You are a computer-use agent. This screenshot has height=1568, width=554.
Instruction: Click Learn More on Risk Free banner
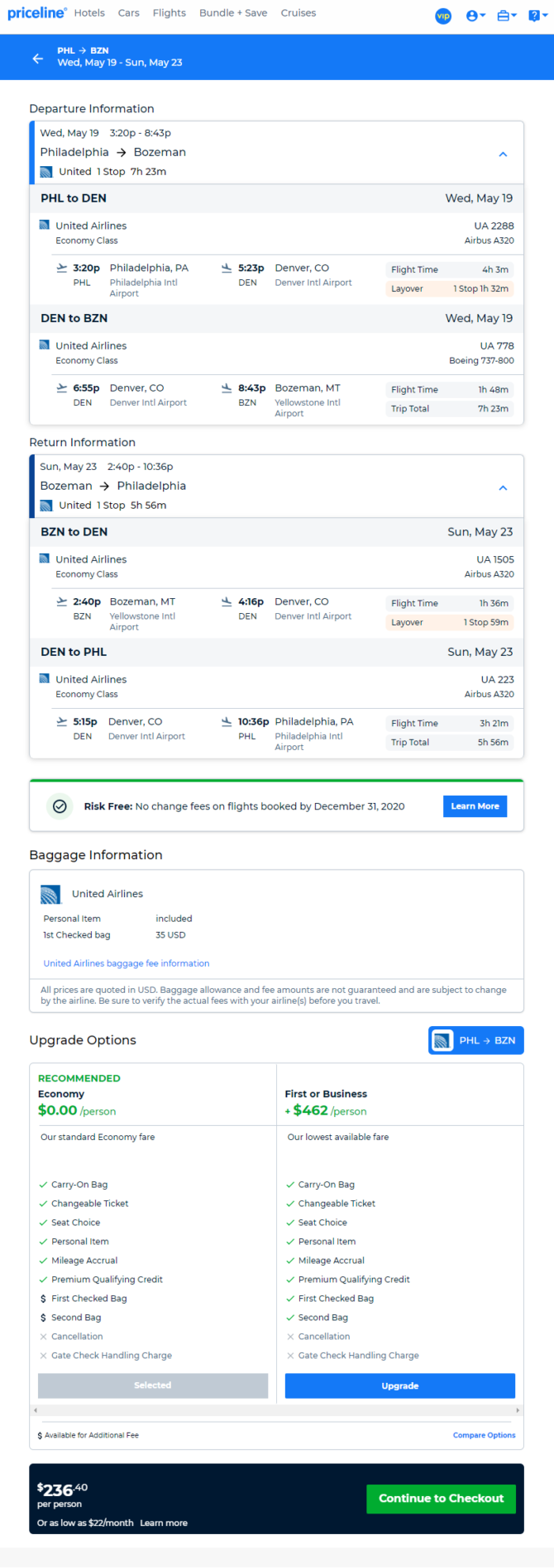point(475,806)
